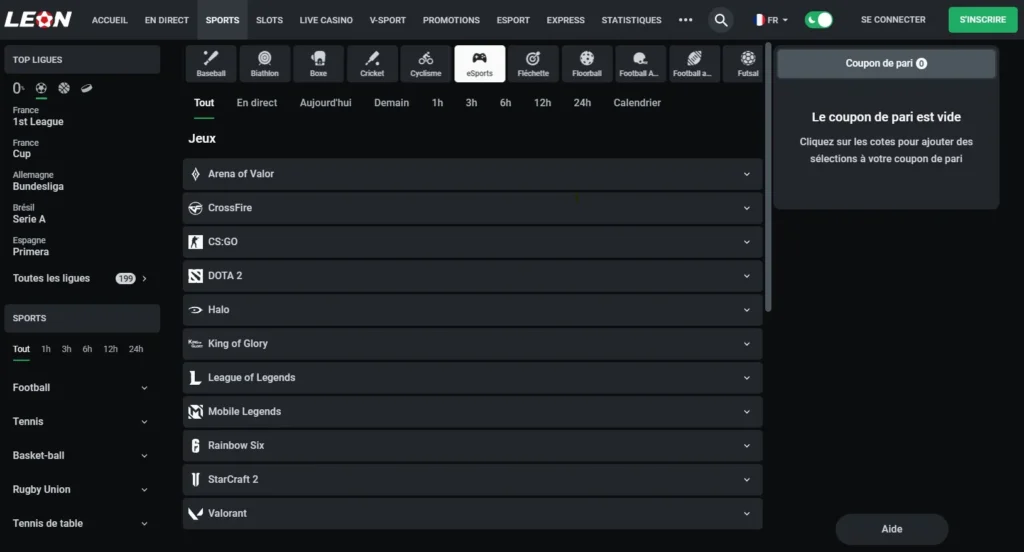Open the PROMOTIONS menu item
Viewport: 1024px width, 552px height.
[x=451, y=20]
